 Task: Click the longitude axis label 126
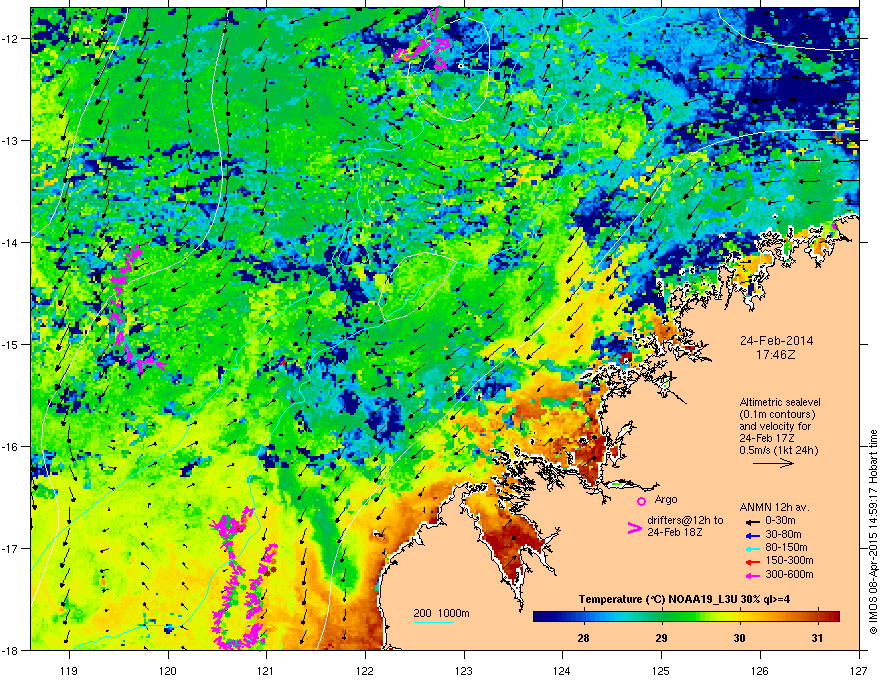(x=760, y=670)
